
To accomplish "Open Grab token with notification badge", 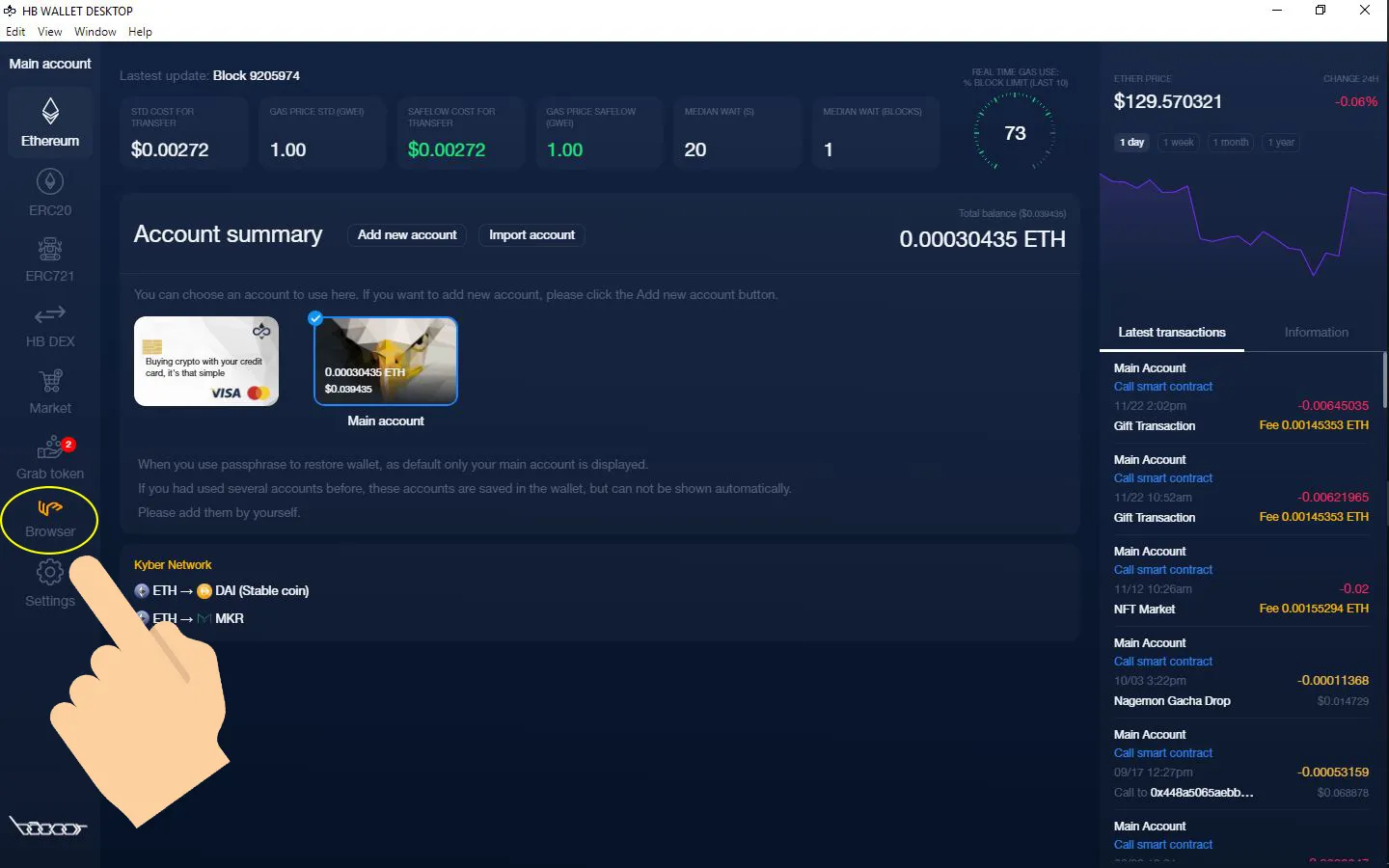I will point(49,454).
